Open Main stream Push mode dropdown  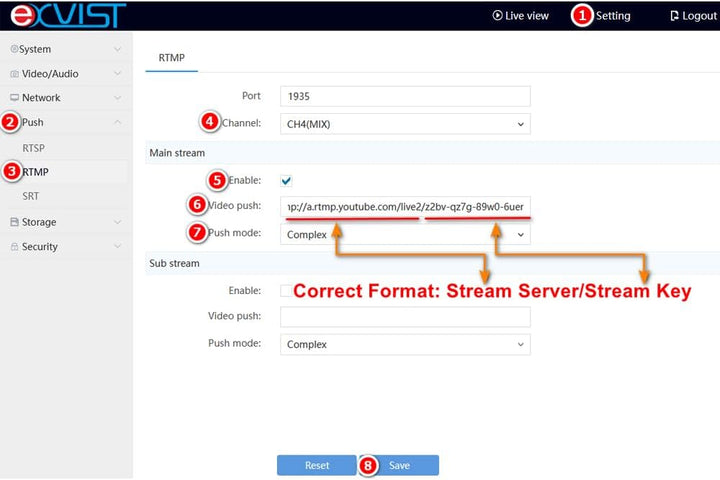point(405,235)
